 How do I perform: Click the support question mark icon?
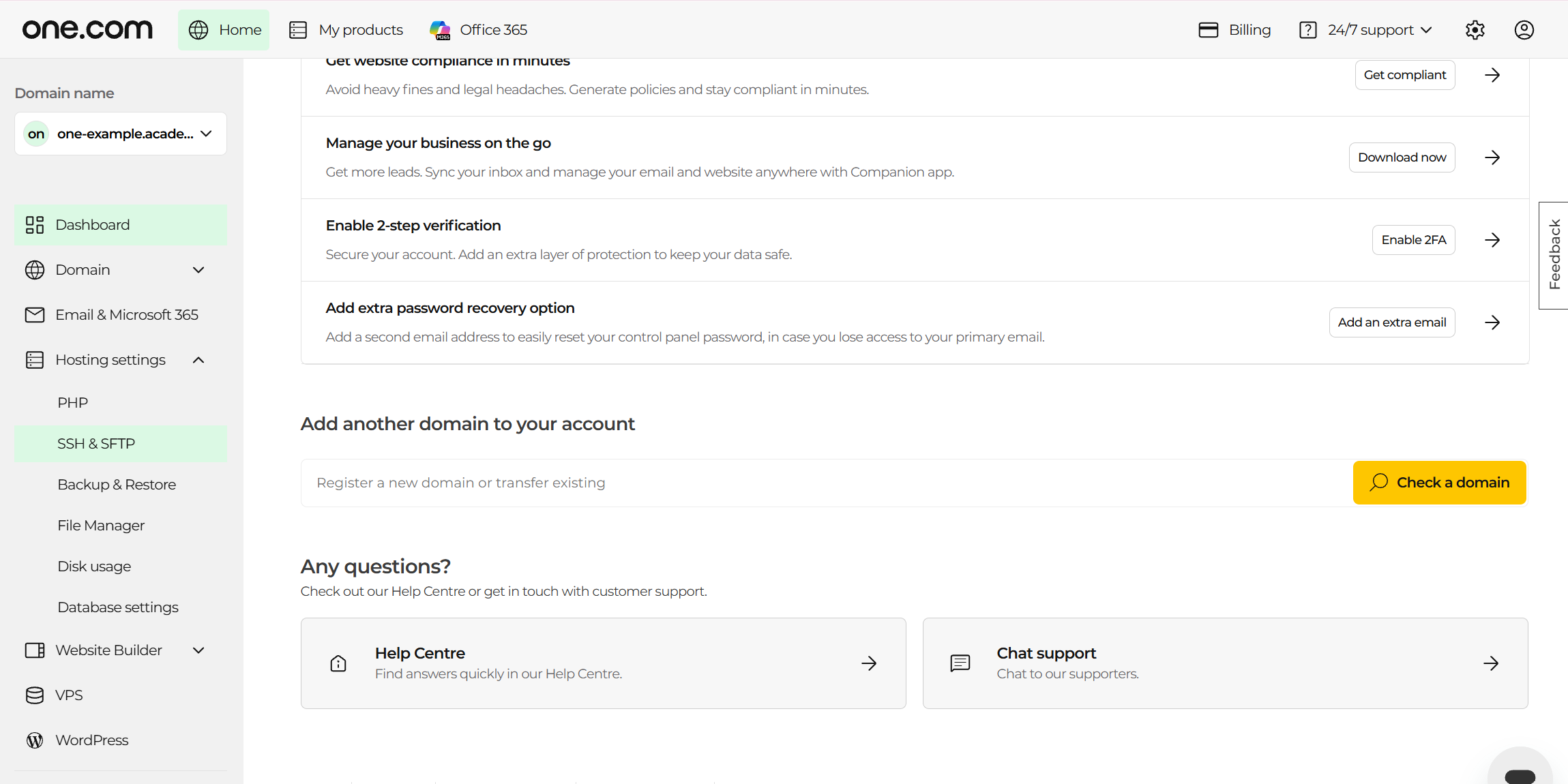coord(1307,30)
